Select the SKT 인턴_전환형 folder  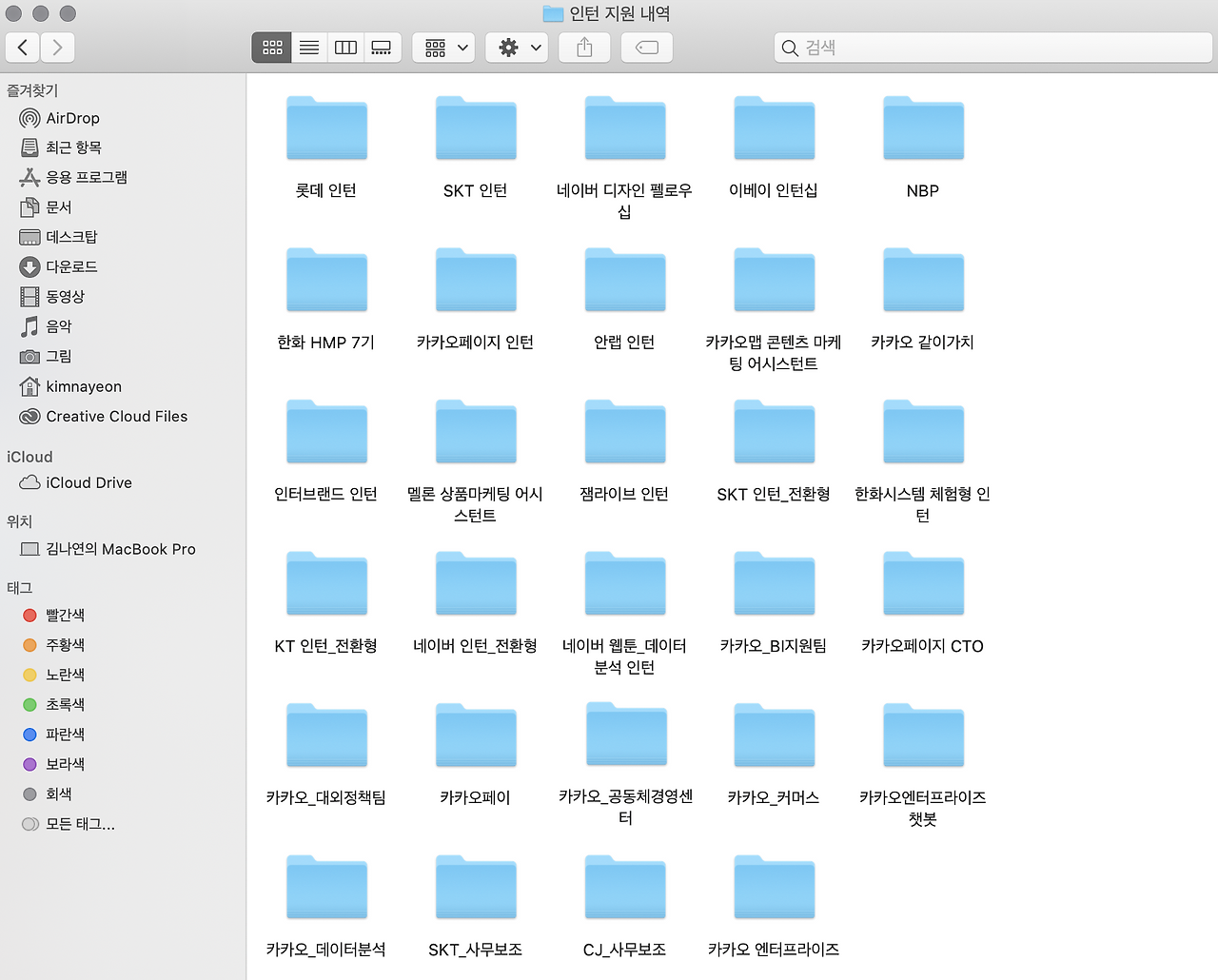tap(774, 451)
